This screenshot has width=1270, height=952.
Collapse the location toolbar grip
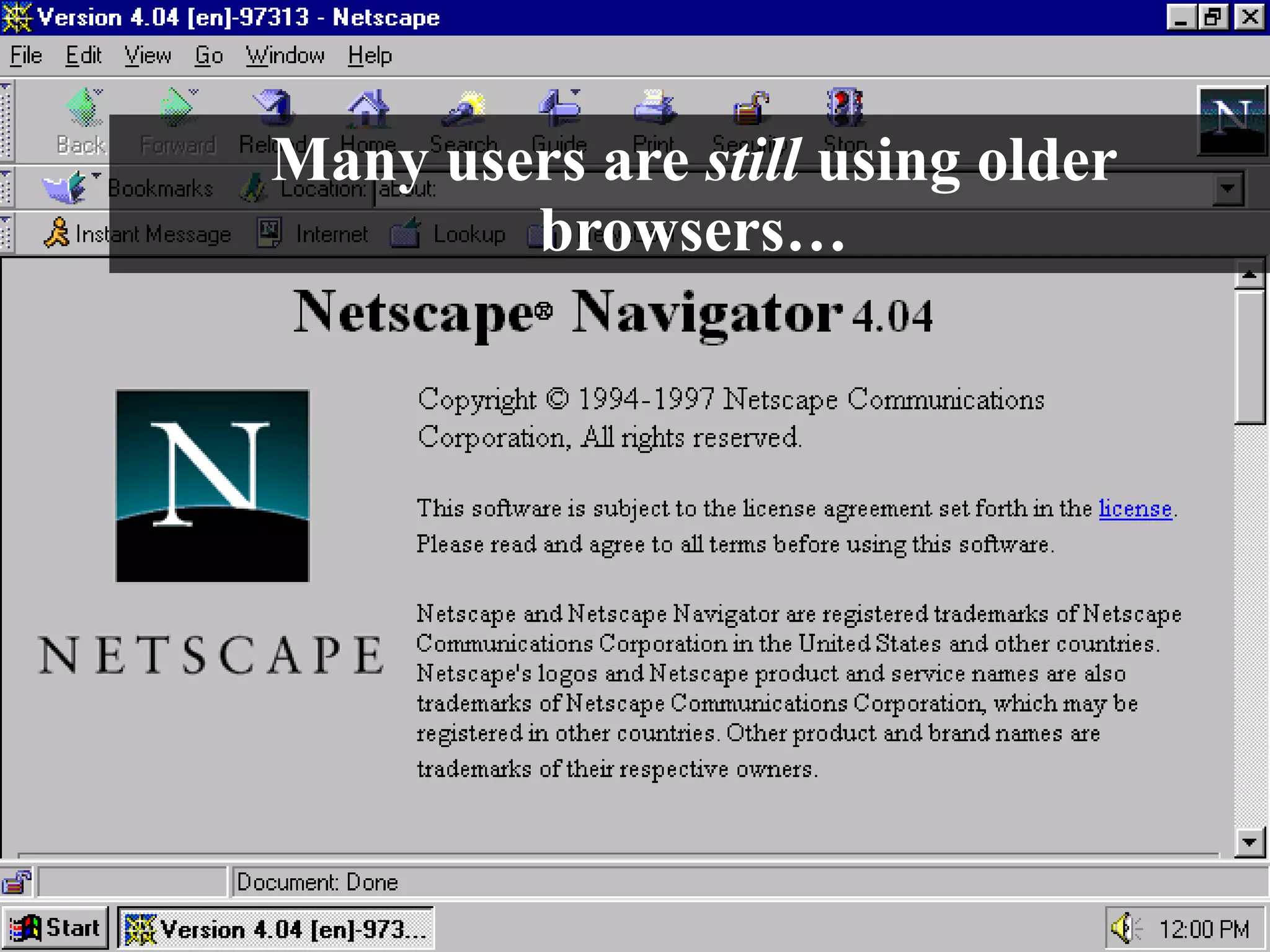6,188
